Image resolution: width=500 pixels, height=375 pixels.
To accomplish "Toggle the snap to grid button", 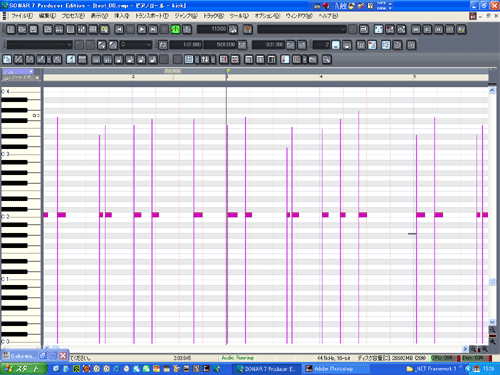I will pos(189,59).
